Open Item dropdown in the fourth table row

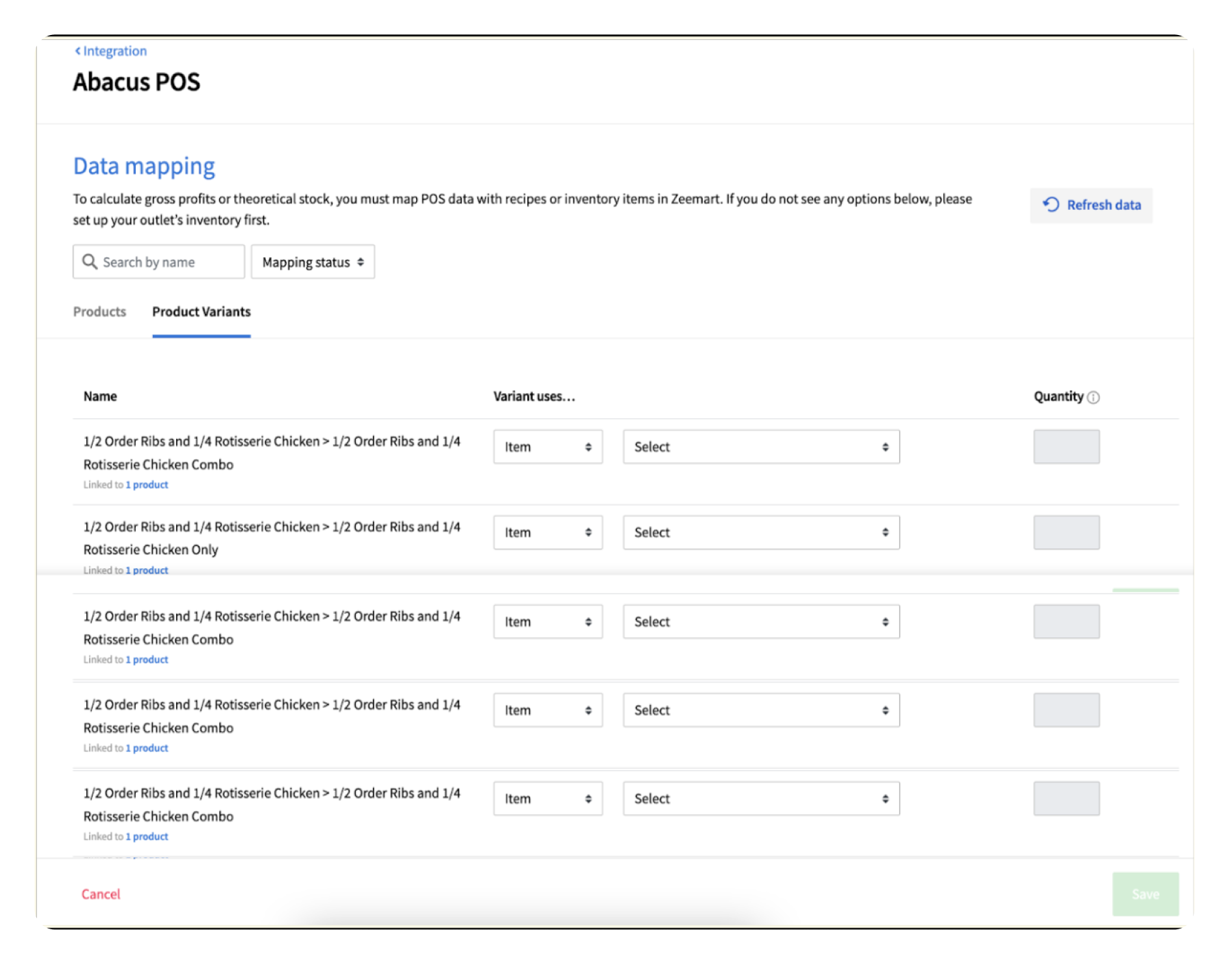coord(548,710)
